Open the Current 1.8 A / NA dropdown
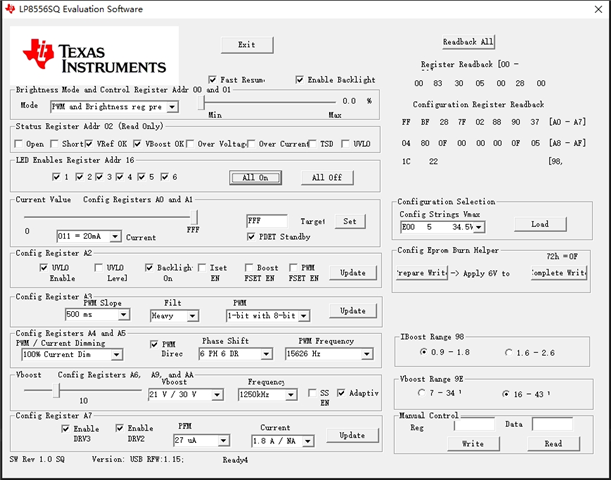 pyautogui.click(x=283, y=441)
